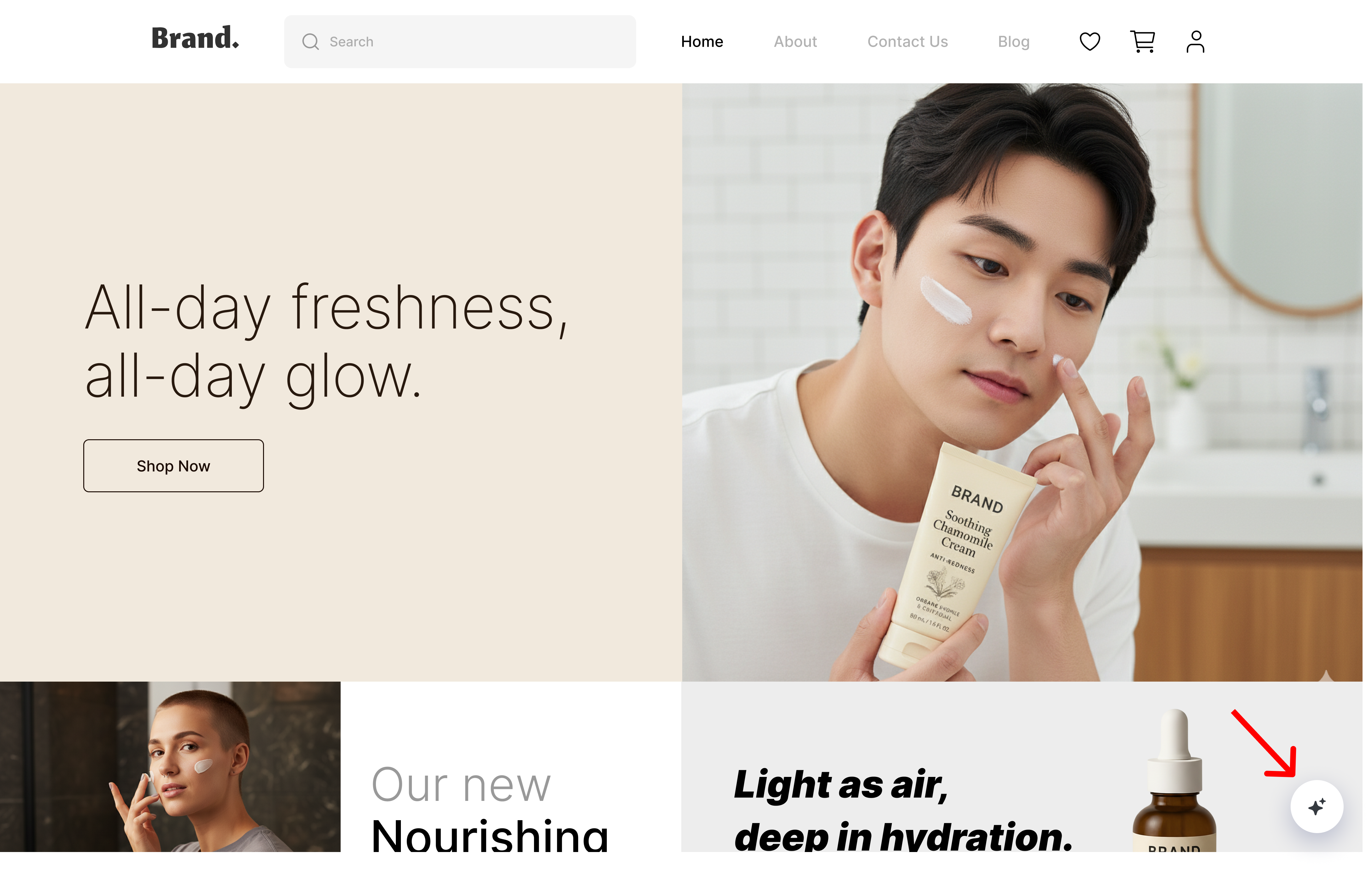Select the Home nav item
Viewport: 1372px width, 870px height.
702,42
